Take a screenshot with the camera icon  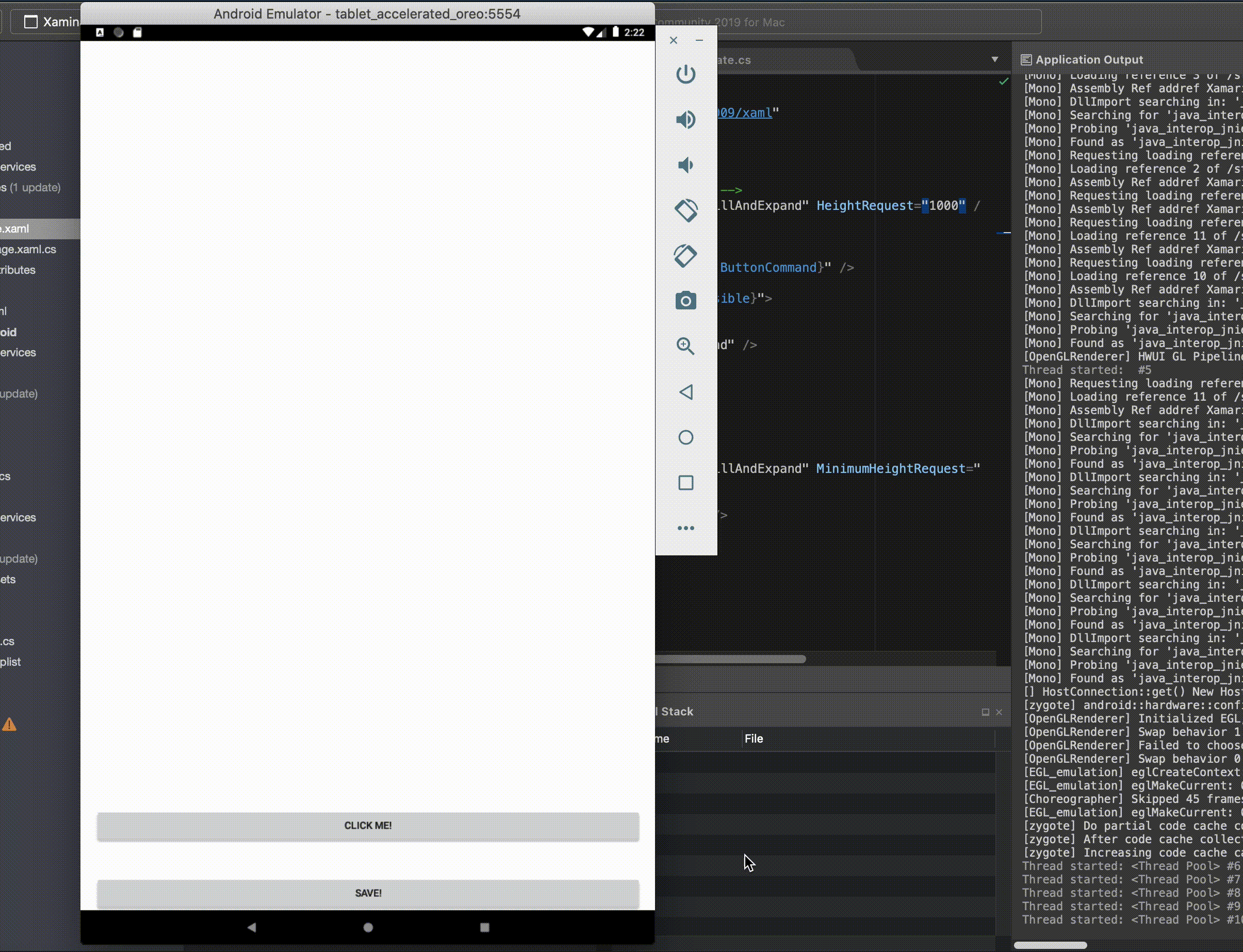click(686, 301)
